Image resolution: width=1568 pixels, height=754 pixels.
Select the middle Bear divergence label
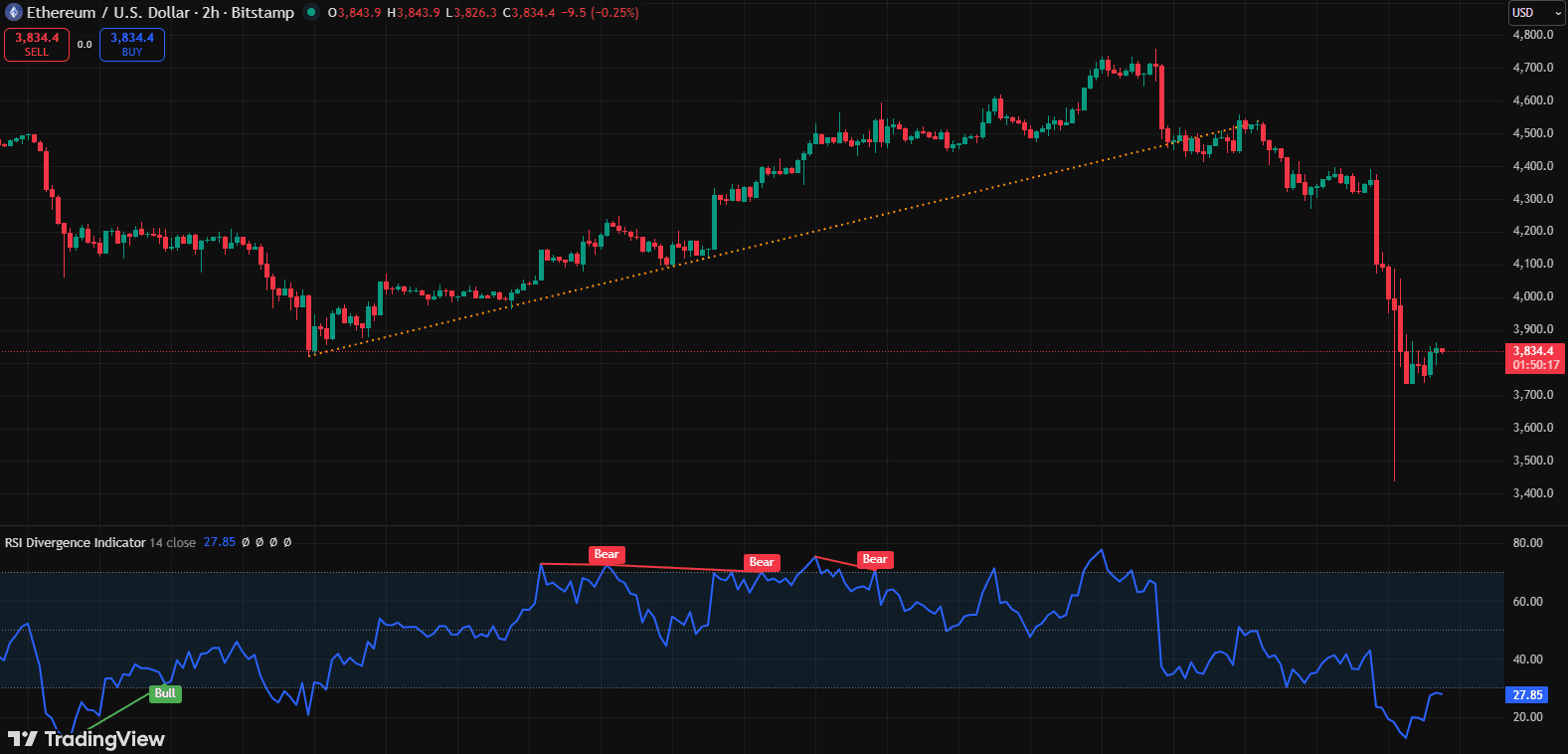click(x=762, y=562)
